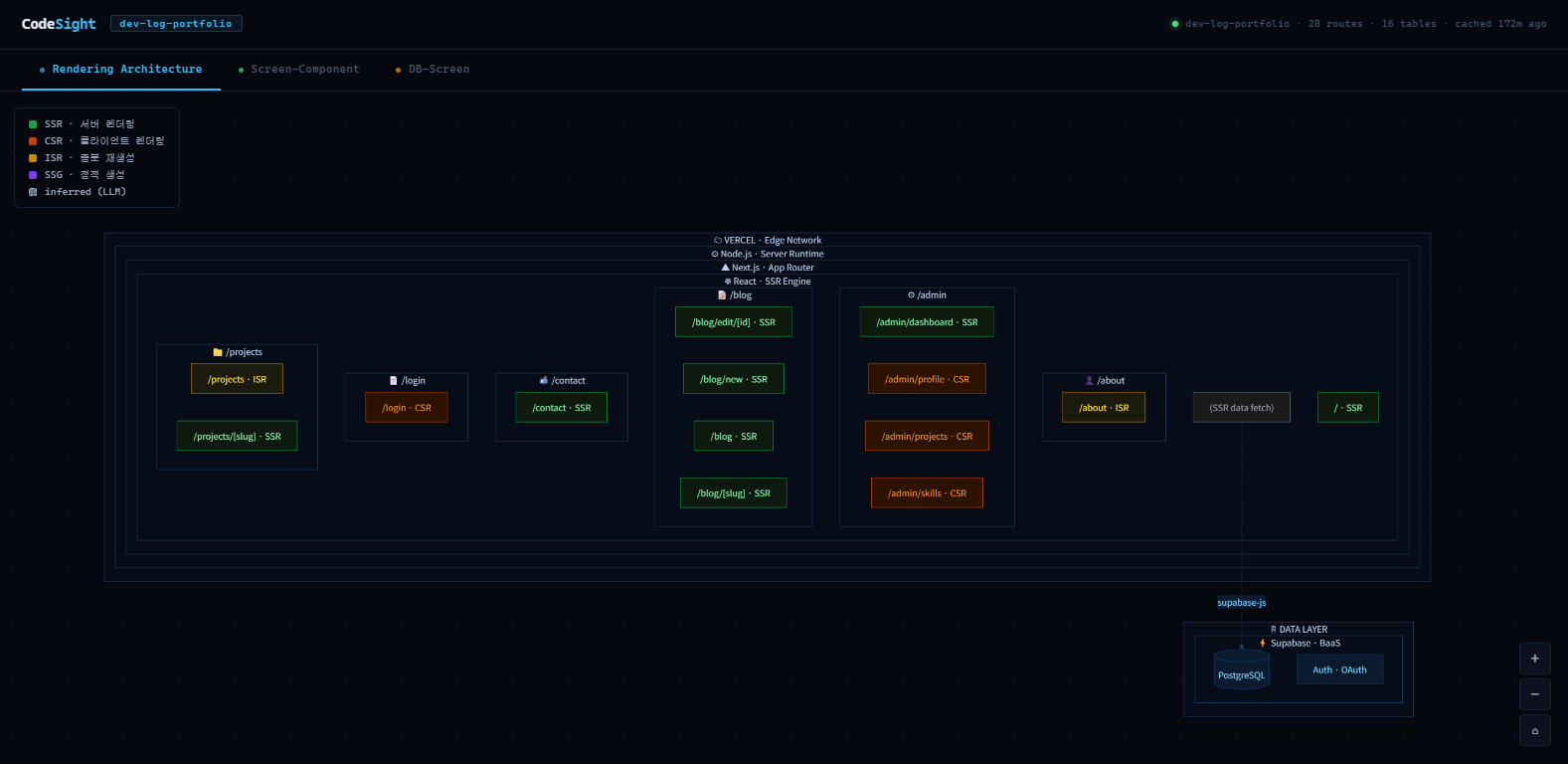Viewport: 1568px width, 764px height.
Task: Click the zoom out minus button
Action: coord(1535,694)
